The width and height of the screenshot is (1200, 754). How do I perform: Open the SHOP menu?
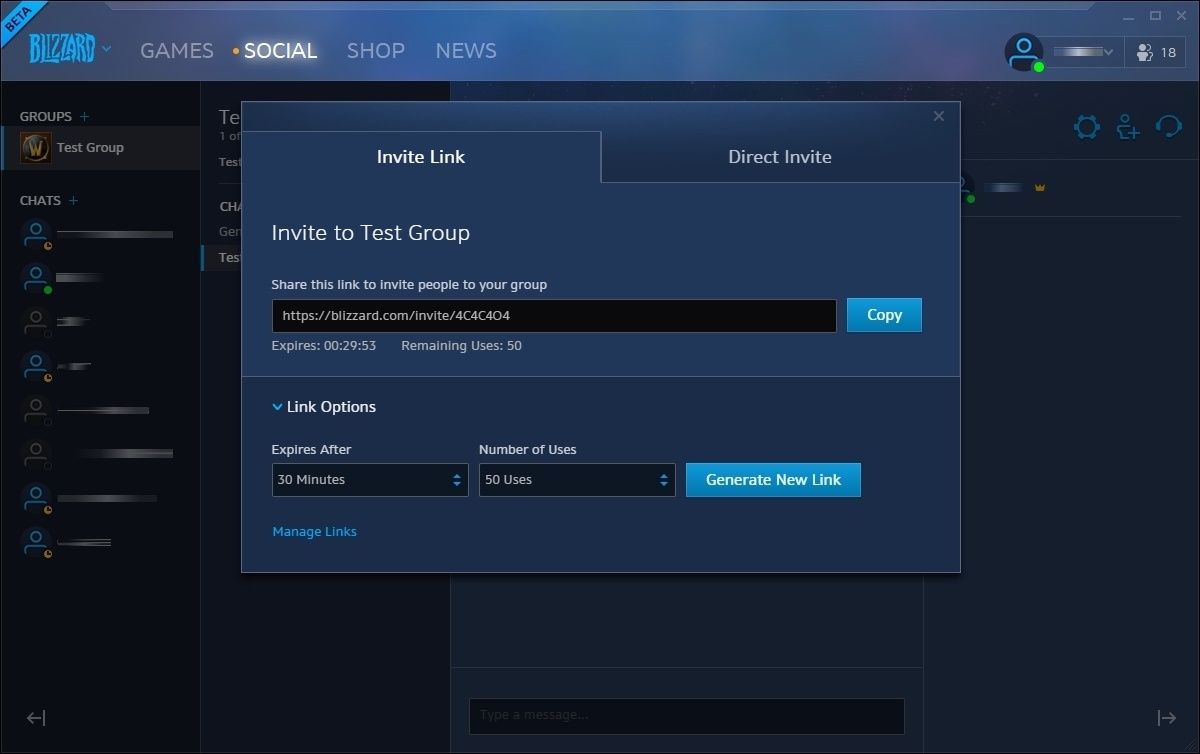375,51
